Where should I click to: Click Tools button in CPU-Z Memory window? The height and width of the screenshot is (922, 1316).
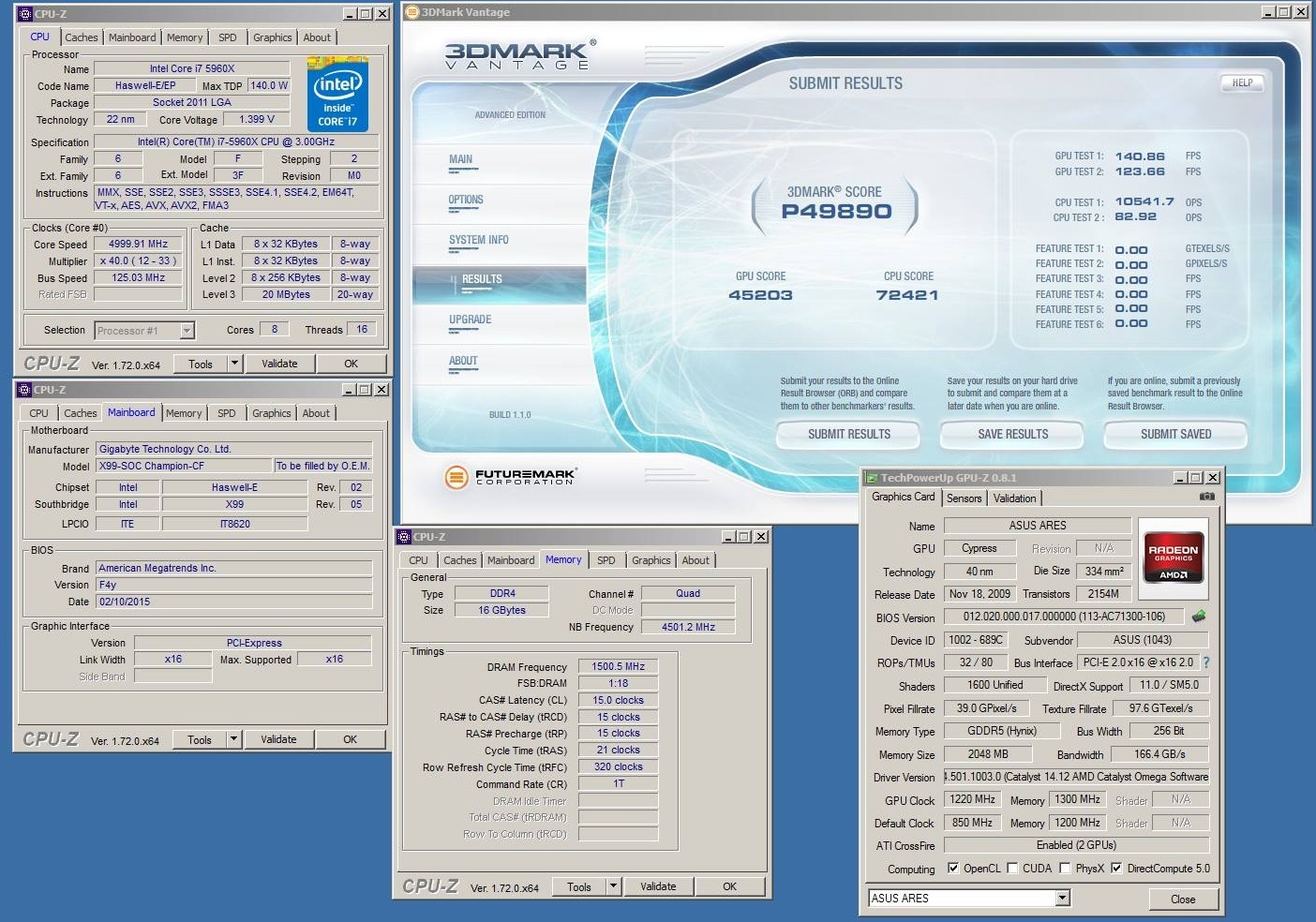tap(579, 886)
